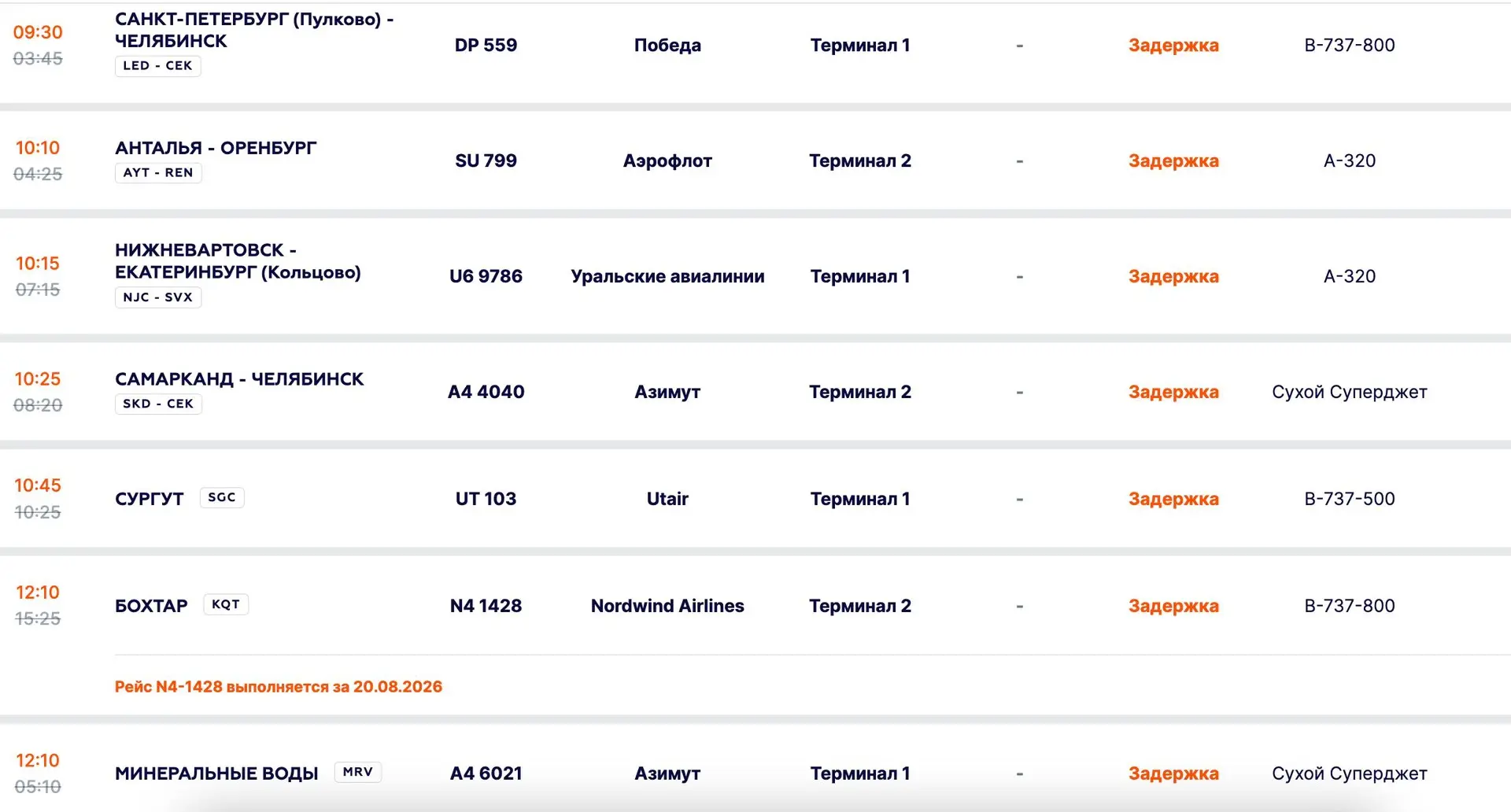
Task: Click the SKD - CEK airport code badge
Action: [158, 404]
